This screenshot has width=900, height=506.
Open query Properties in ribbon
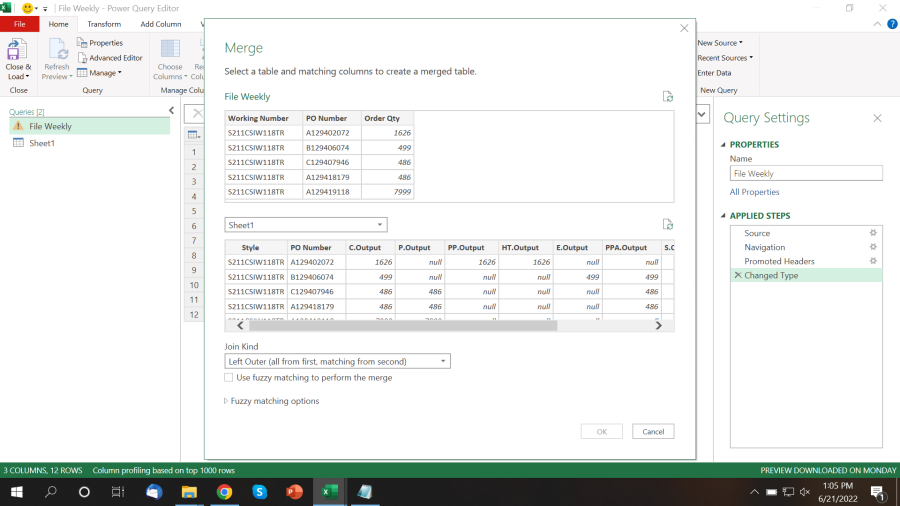coord(100,43)
